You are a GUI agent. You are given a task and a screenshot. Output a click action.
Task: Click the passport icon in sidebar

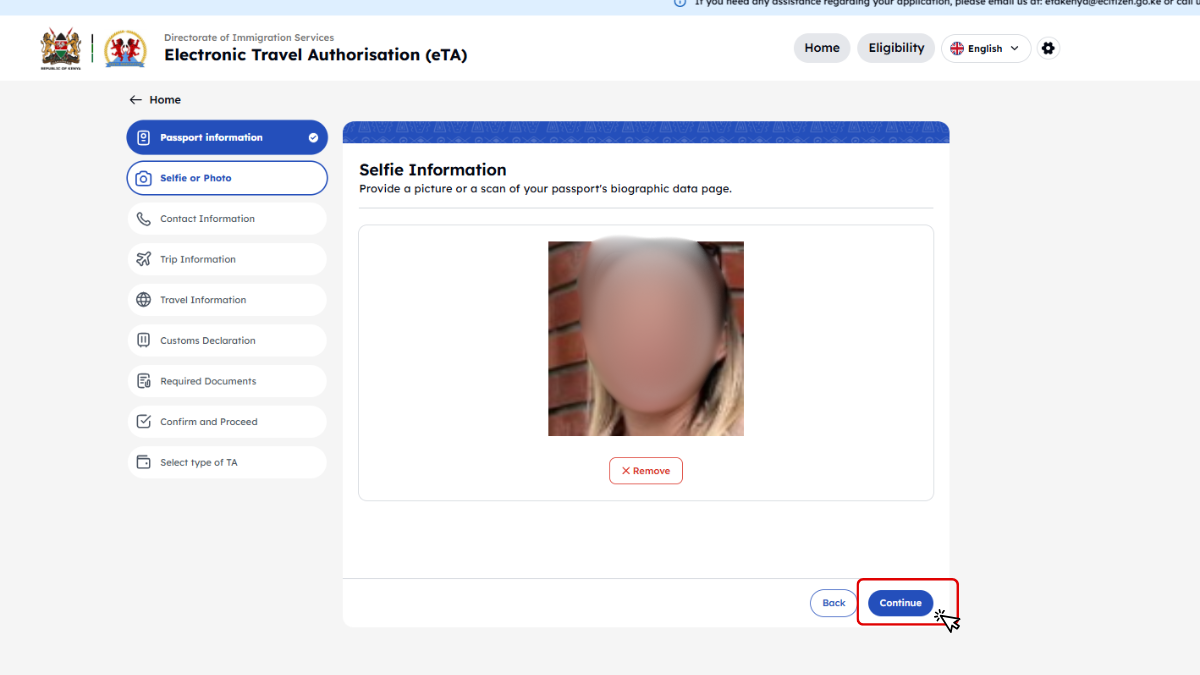(143, 138)
